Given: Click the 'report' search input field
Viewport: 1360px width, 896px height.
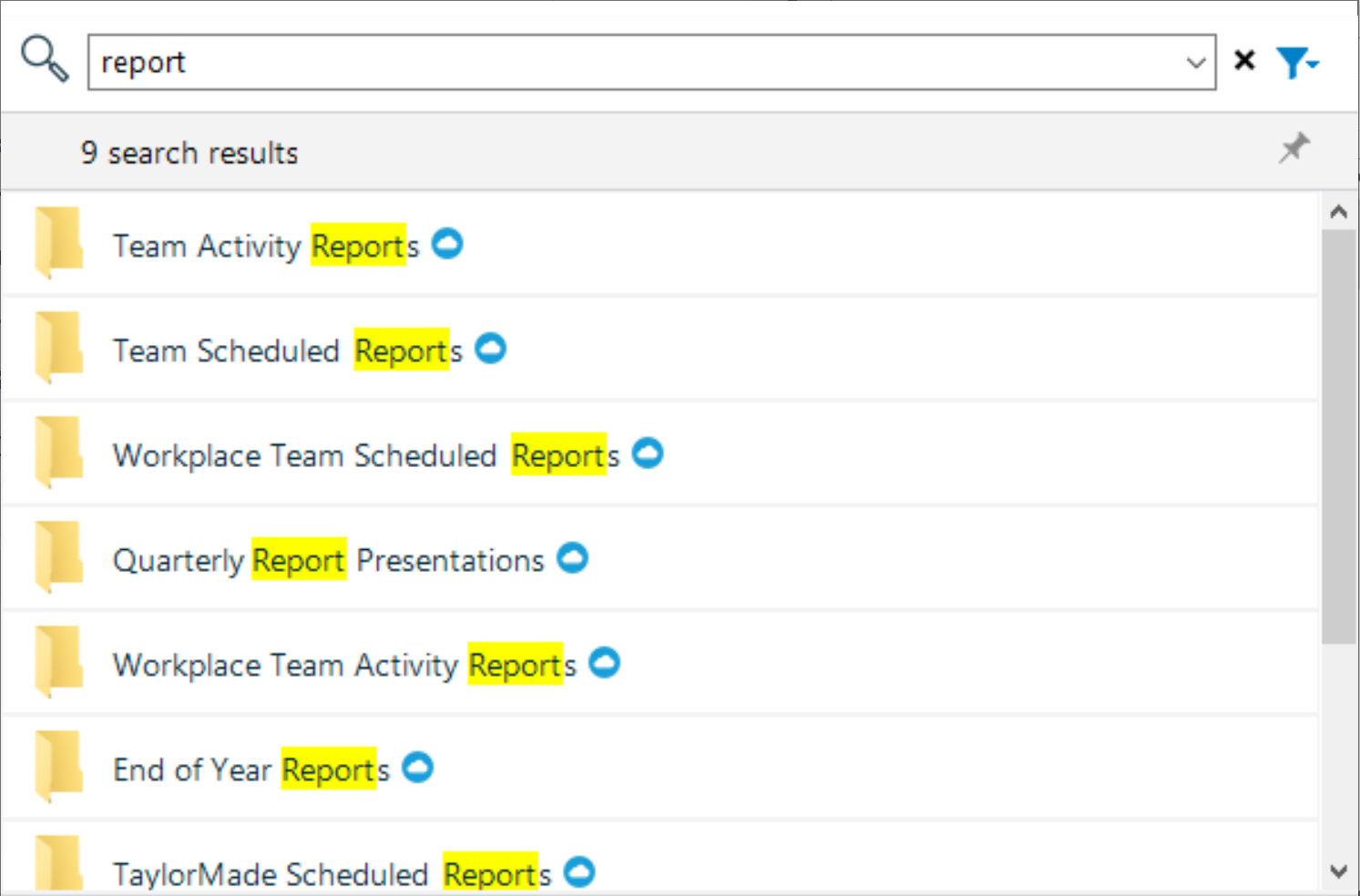Looking at the screenshot, I should click(638, 63).
